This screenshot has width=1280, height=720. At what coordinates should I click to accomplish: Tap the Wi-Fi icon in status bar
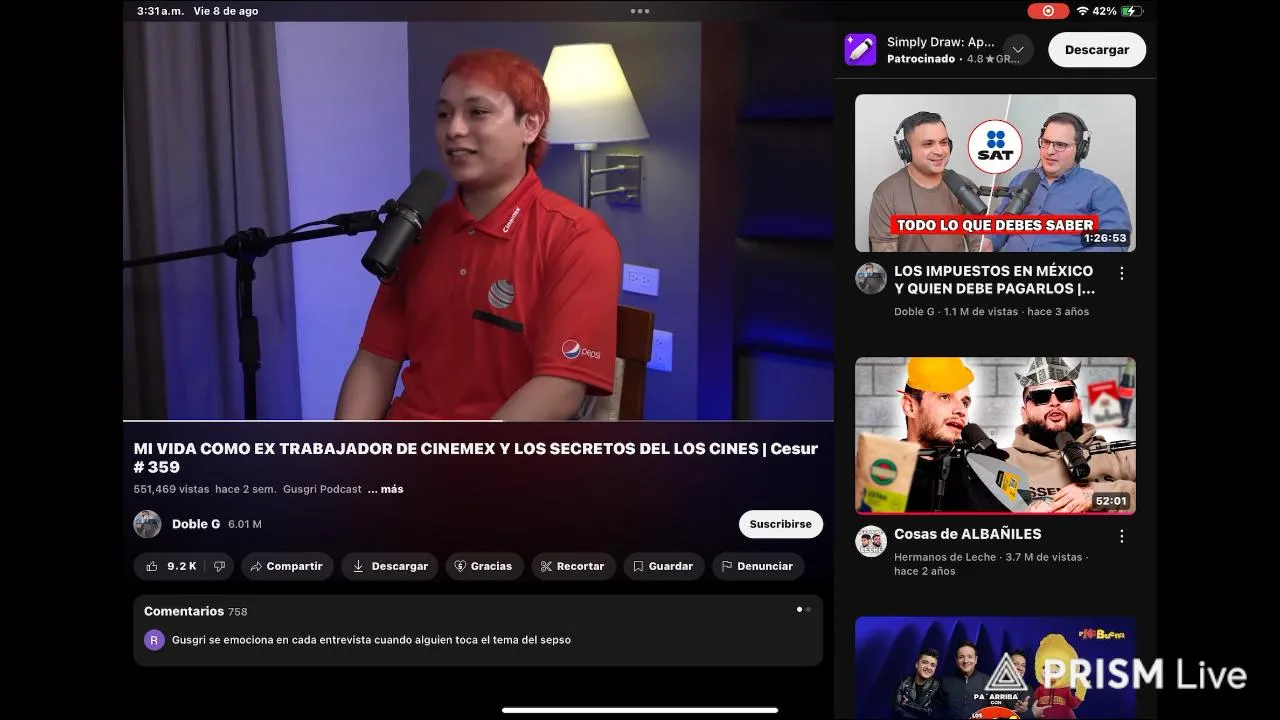click(x=1082, y=11)
